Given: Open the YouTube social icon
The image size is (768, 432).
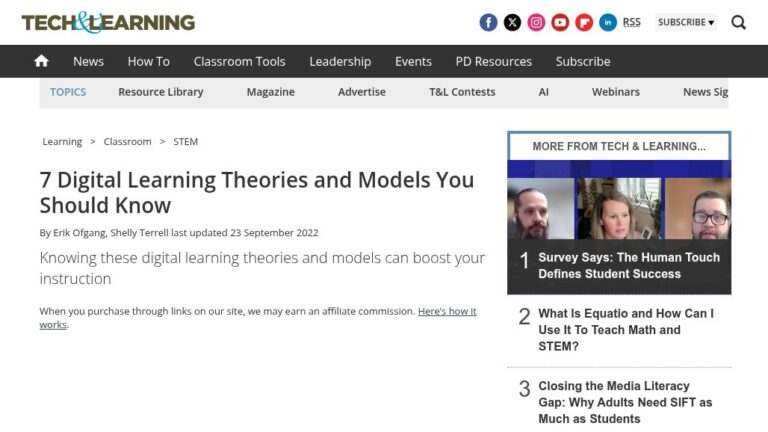Looking at the screenshot, I should (560, 23).
